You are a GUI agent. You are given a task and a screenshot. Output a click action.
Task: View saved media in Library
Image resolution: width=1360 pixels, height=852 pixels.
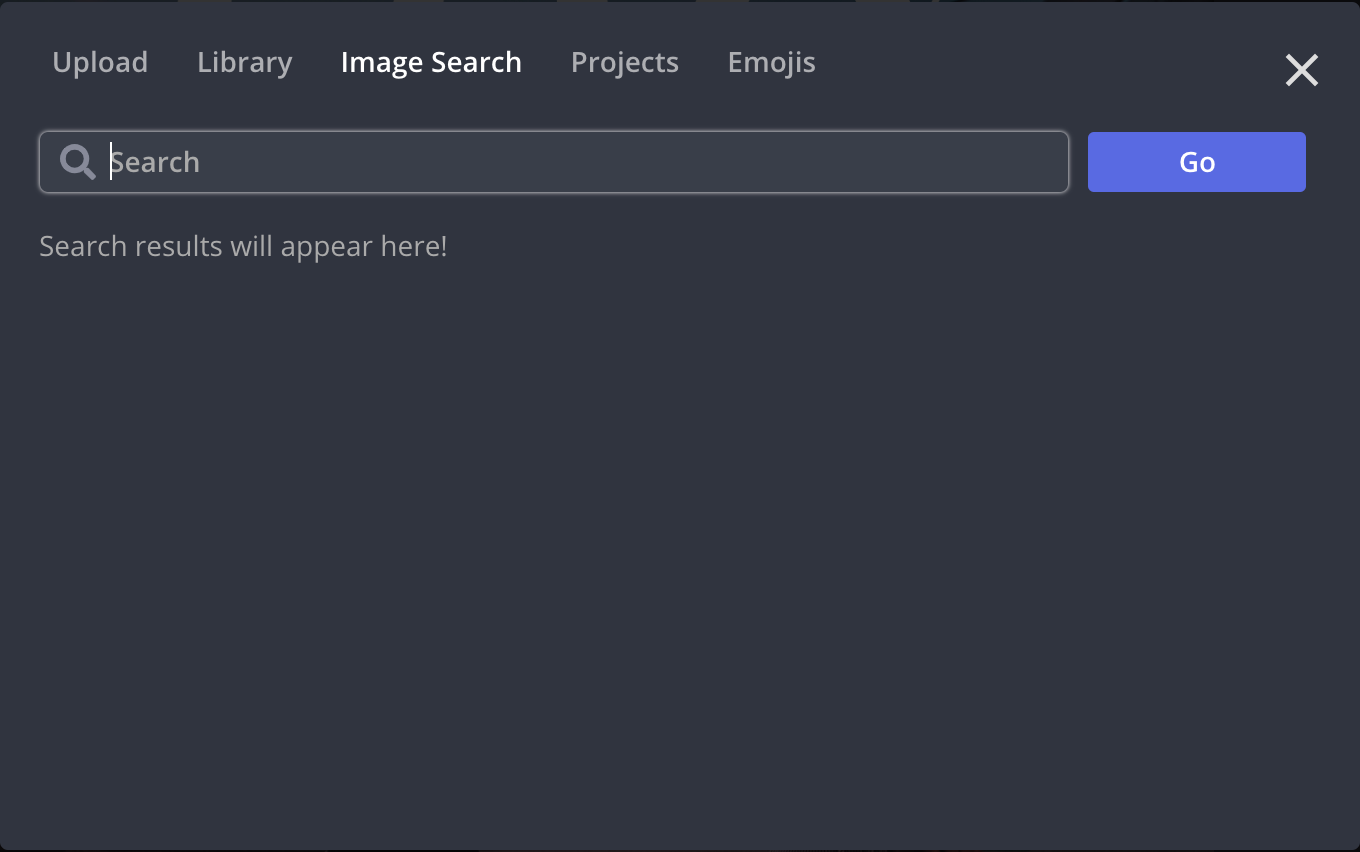coord(245,62)
